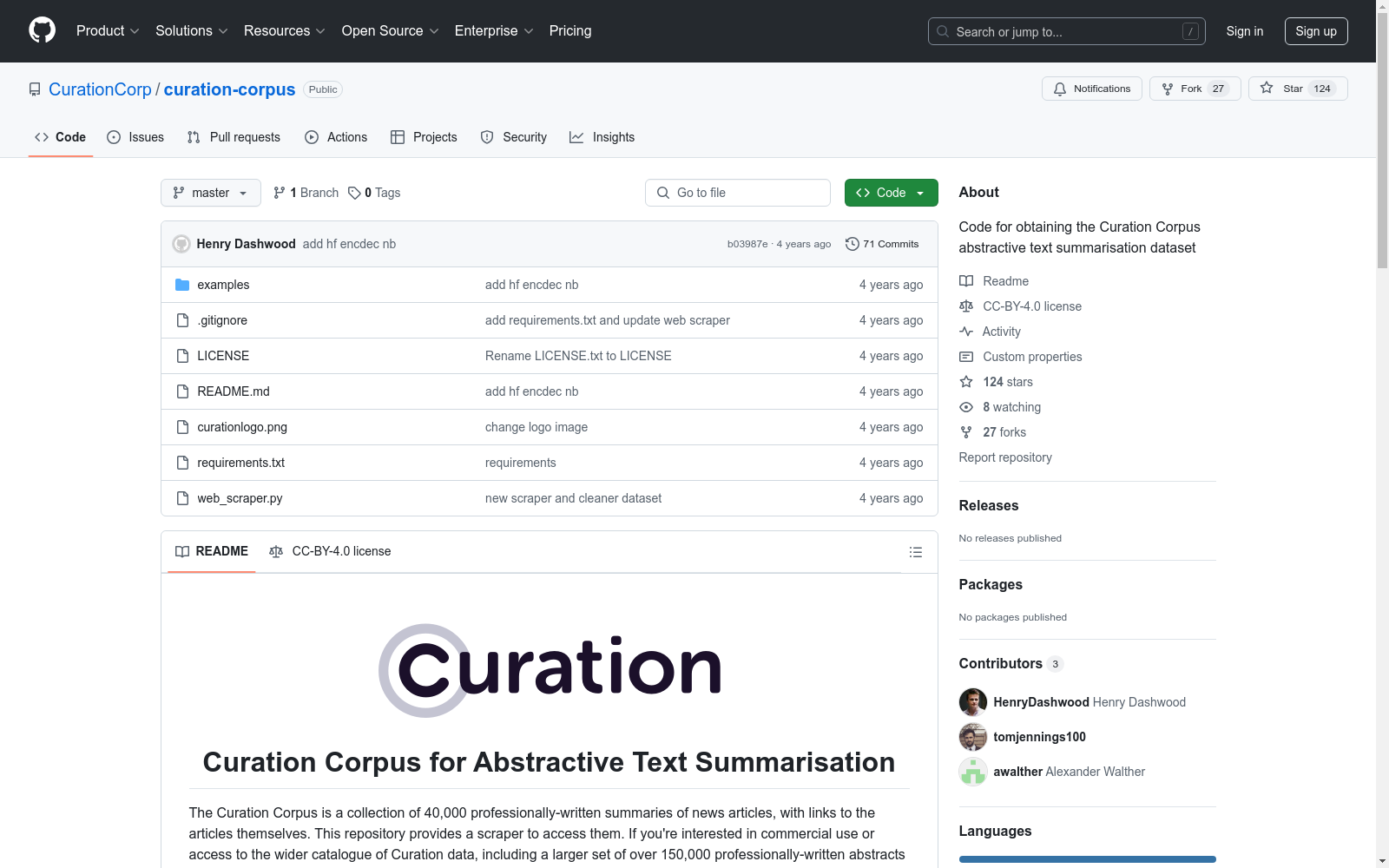Click the web_scraper.py file icon

point(182,498)
